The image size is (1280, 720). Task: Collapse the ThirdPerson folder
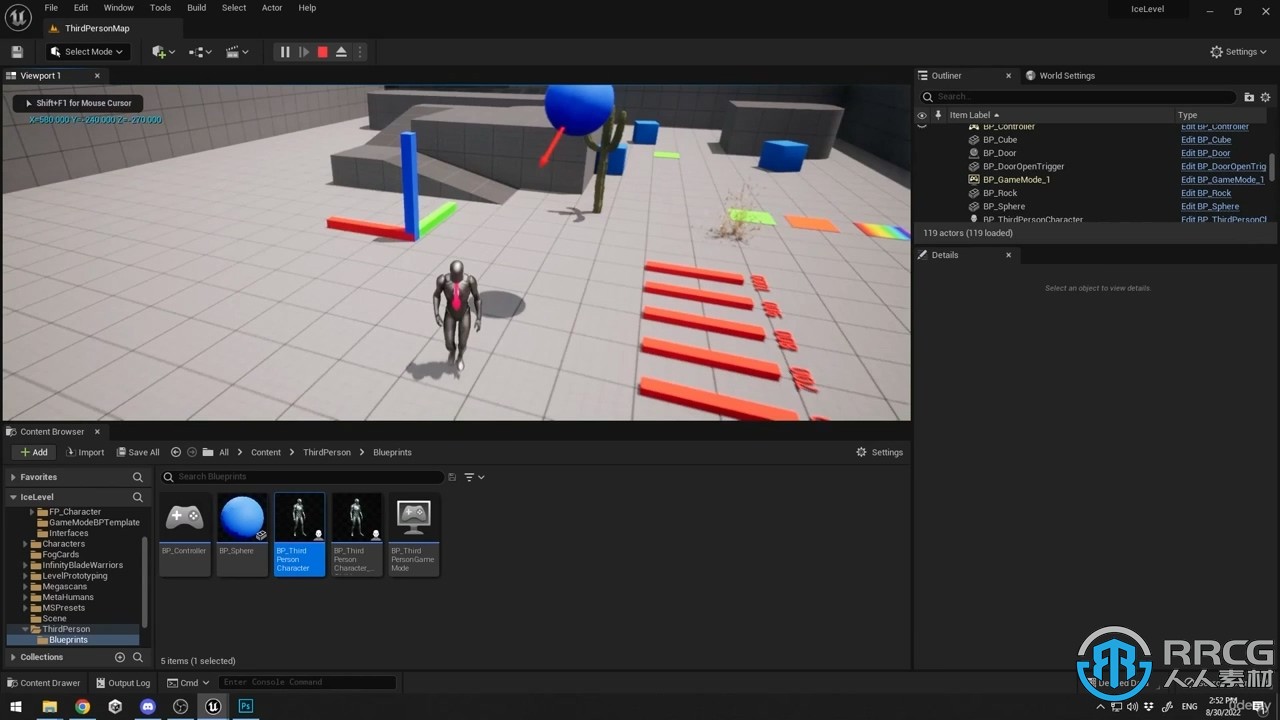click(26, 629)
